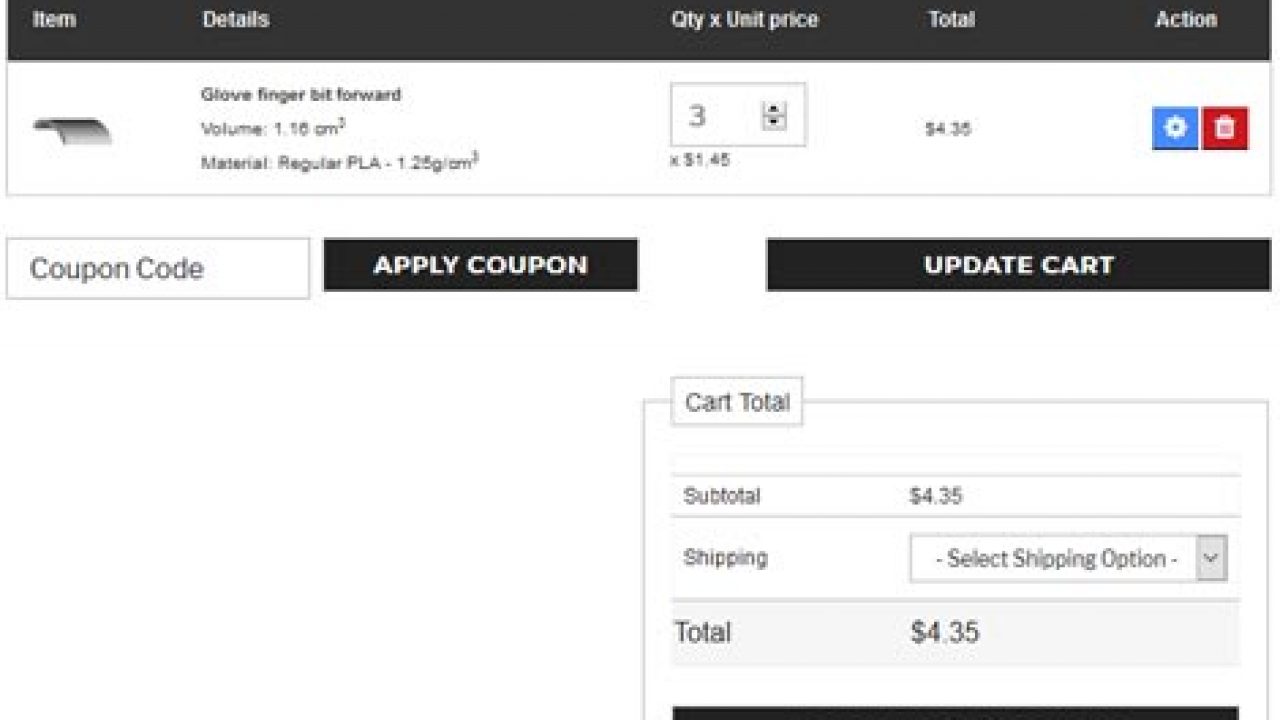Open the Select Shipping Option dropdown
The height and width of the screenshot is (720, 1280).
click(1068, 558)
